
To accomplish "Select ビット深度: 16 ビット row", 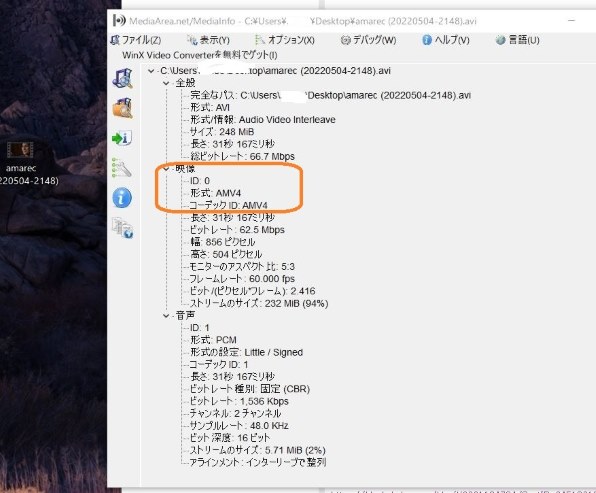I will tap(230, 438).
